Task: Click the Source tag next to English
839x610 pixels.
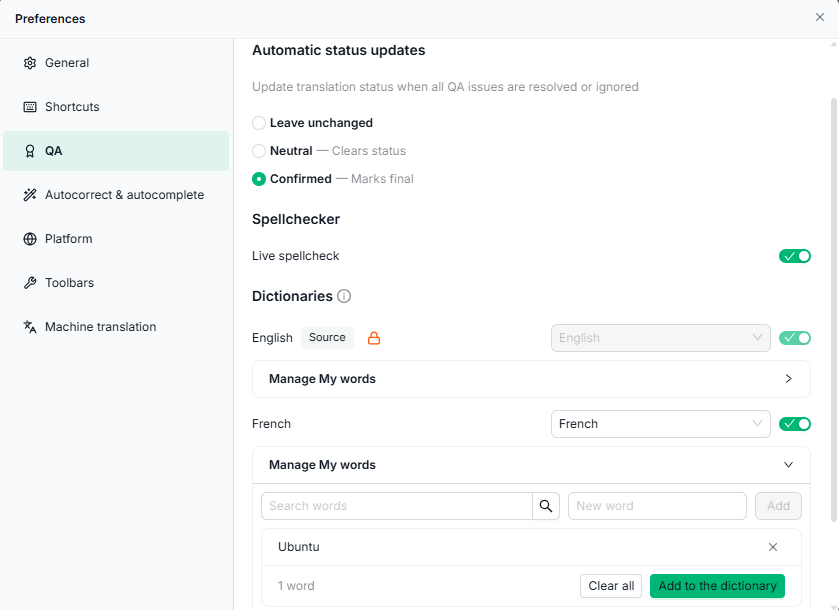Action: pyautogui.click(x=327, y=338)
